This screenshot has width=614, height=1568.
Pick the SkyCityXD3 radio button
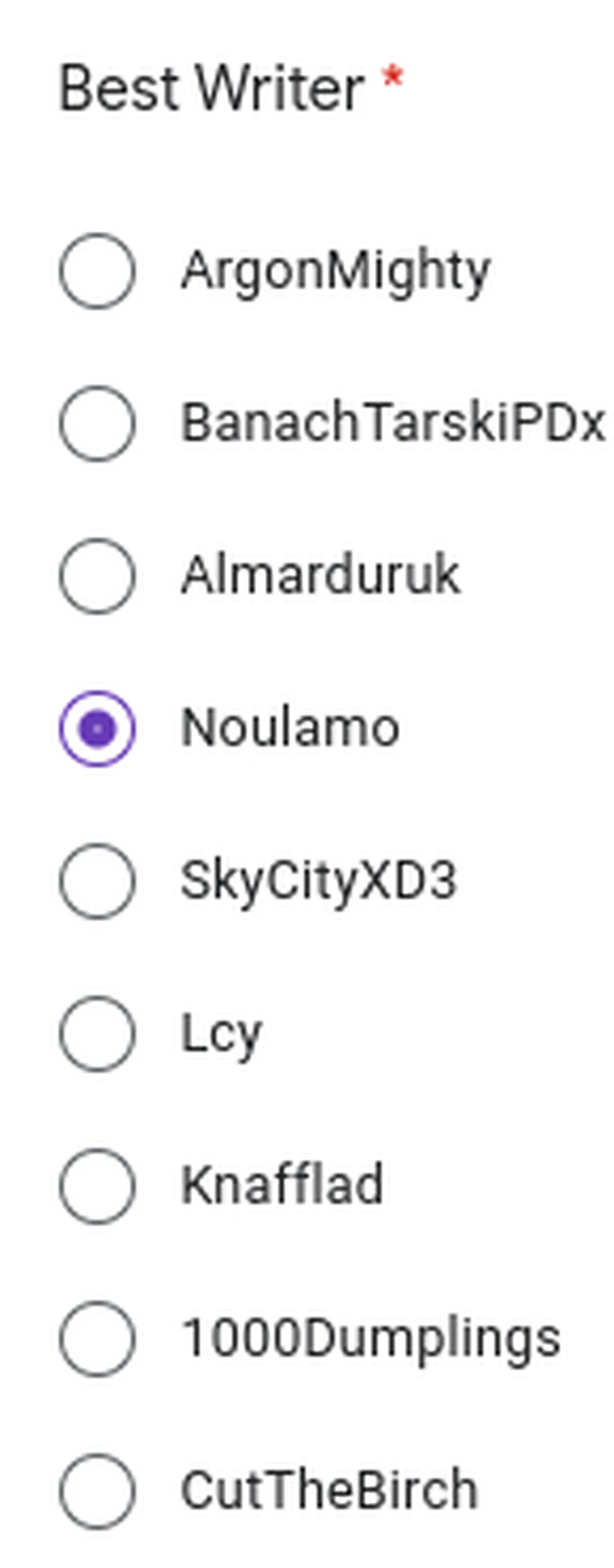click(97, 881)
